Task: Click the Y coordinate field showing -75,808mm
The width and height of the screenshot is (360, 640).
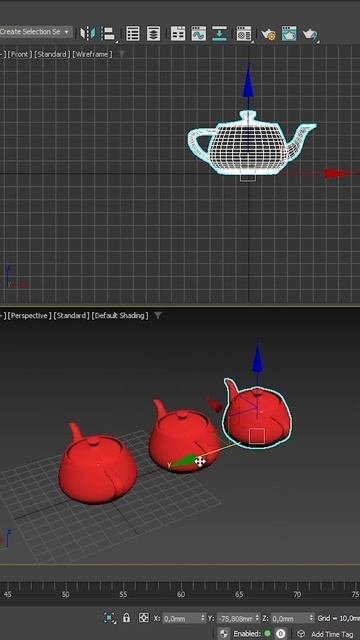Action: [x=236, y=618]
